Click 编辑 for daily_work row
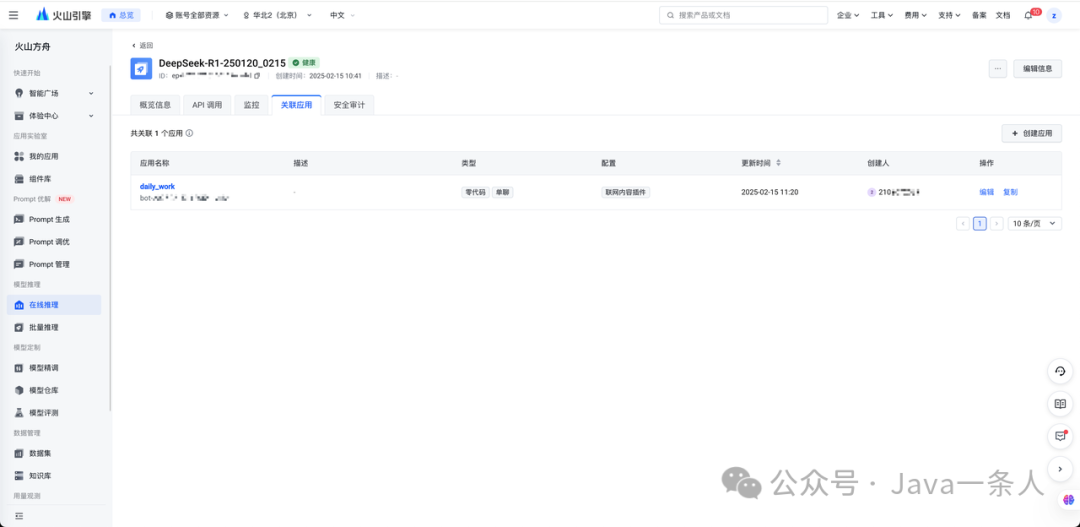 pos(986,192)
